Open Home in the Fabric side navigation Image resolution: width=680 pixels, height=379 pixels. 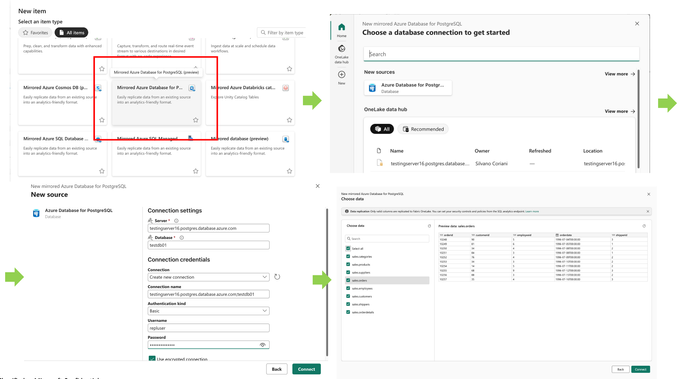[342, 30]
